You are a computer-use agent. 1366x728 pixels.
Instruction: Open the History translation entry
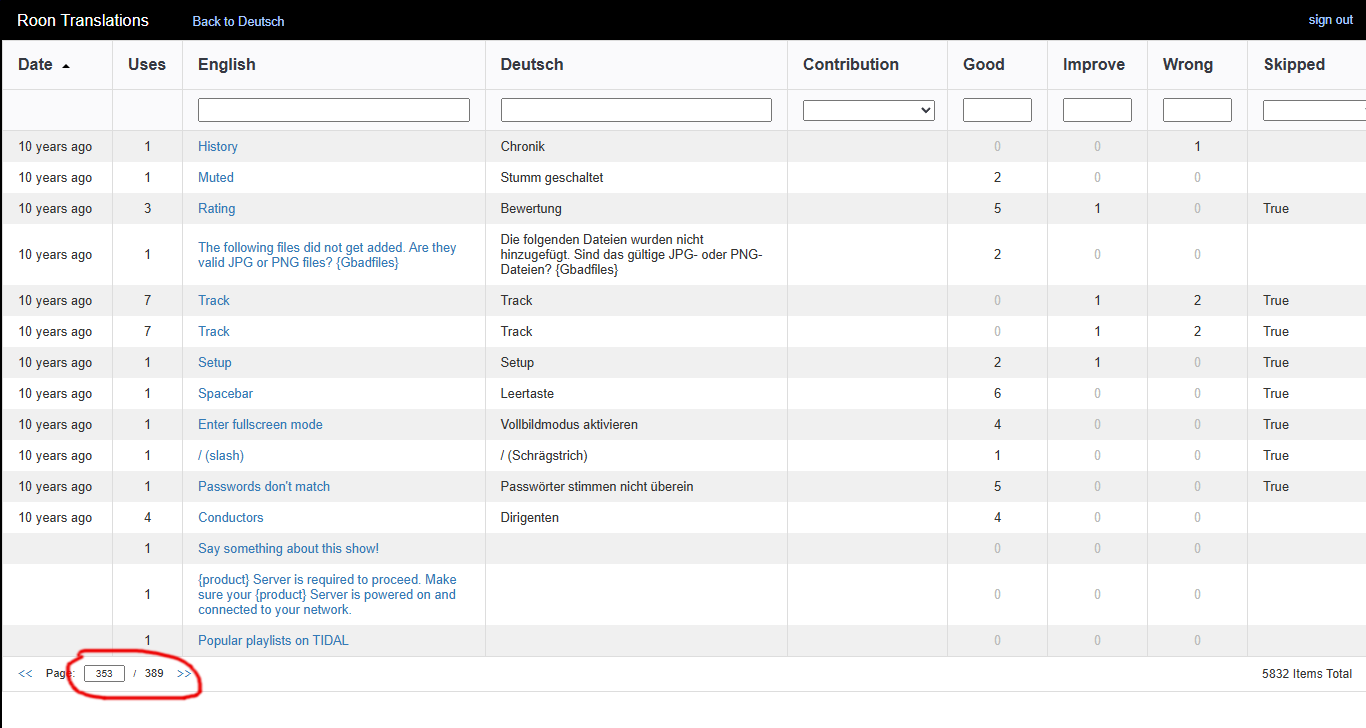click(218, 147)
